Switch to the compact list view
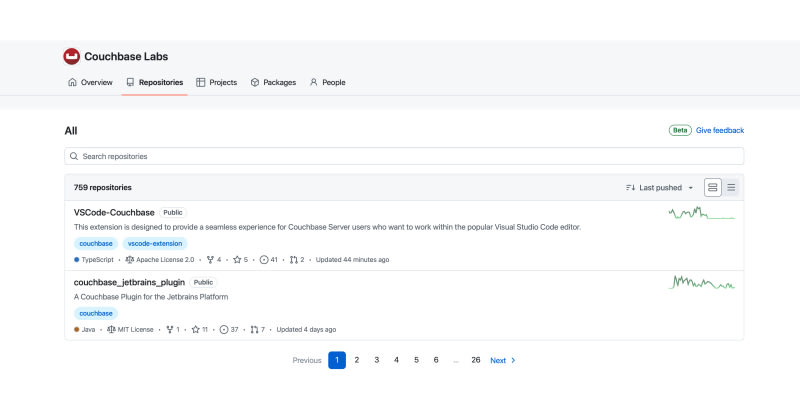800x406 pixels. (x=731, y=187)
